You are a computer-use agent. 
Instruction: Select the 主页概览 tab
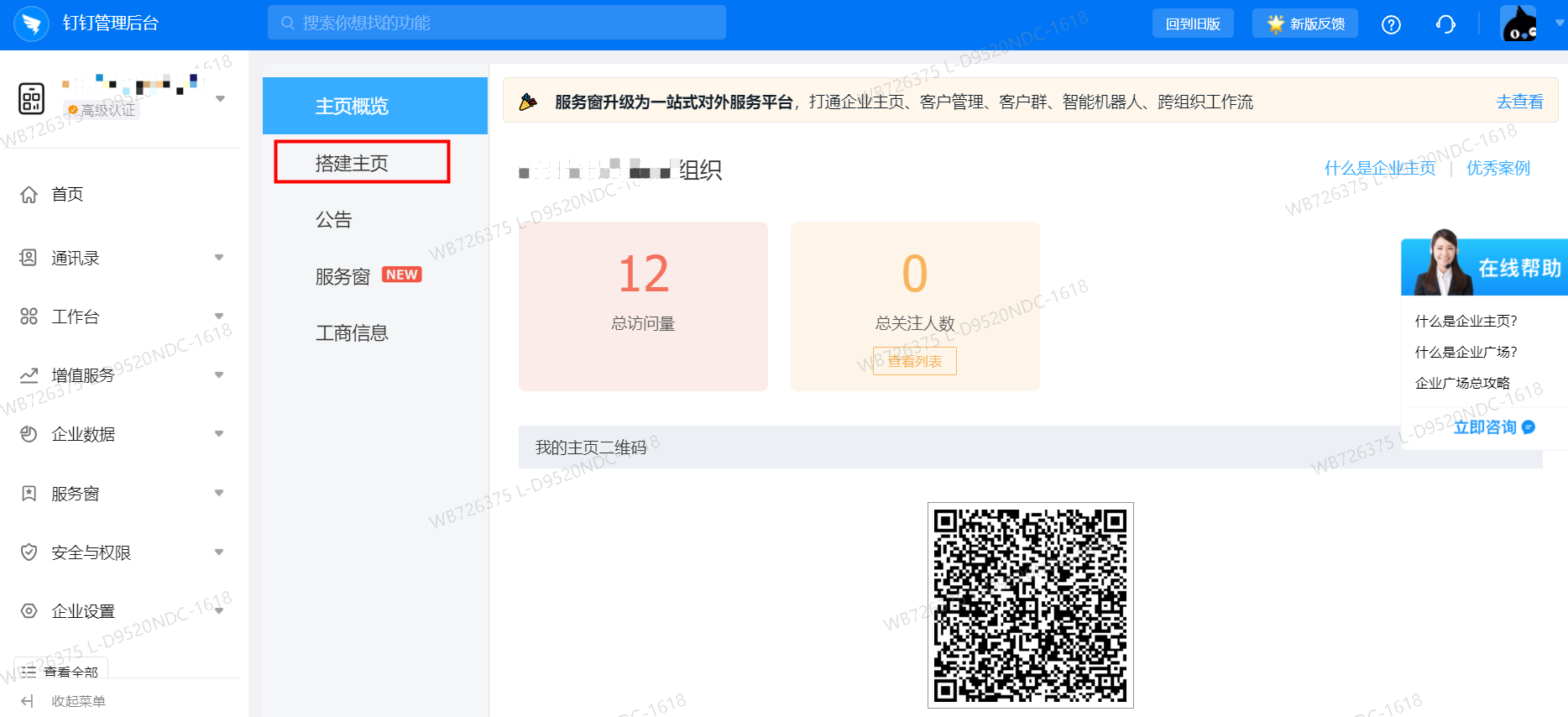click(x=375, y=106)
